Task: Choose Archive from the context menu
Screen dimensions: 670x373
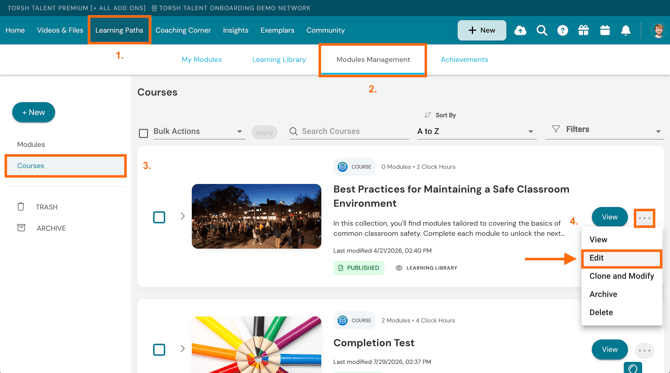Action: point(621,294)
